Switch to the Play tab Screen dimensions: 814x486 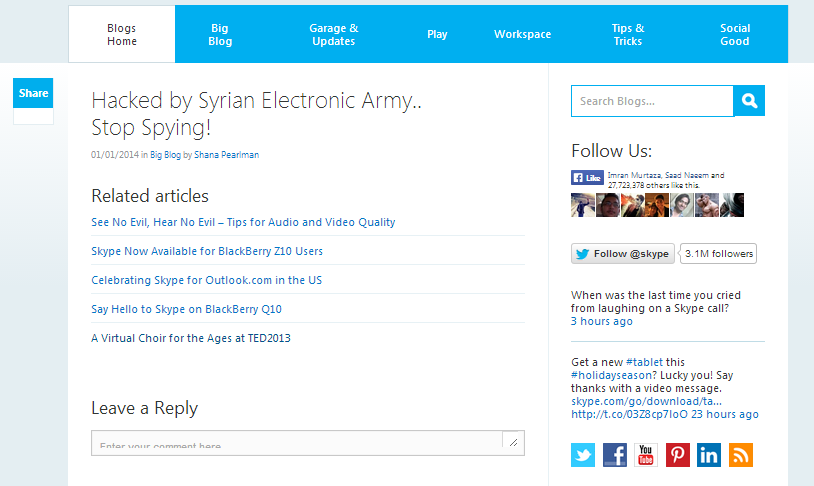point(437,34)
